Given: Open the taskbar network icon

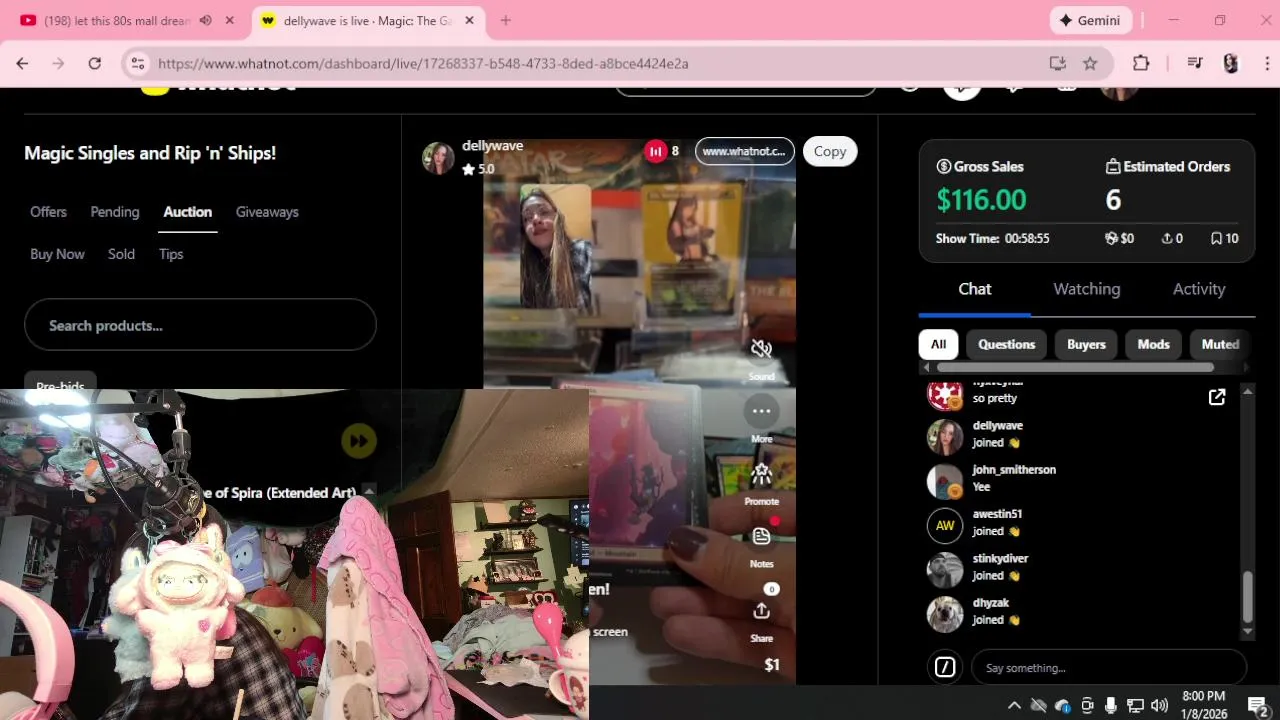Looking at the screenshot, I should pyautogui.click(x=1135, y=705).
